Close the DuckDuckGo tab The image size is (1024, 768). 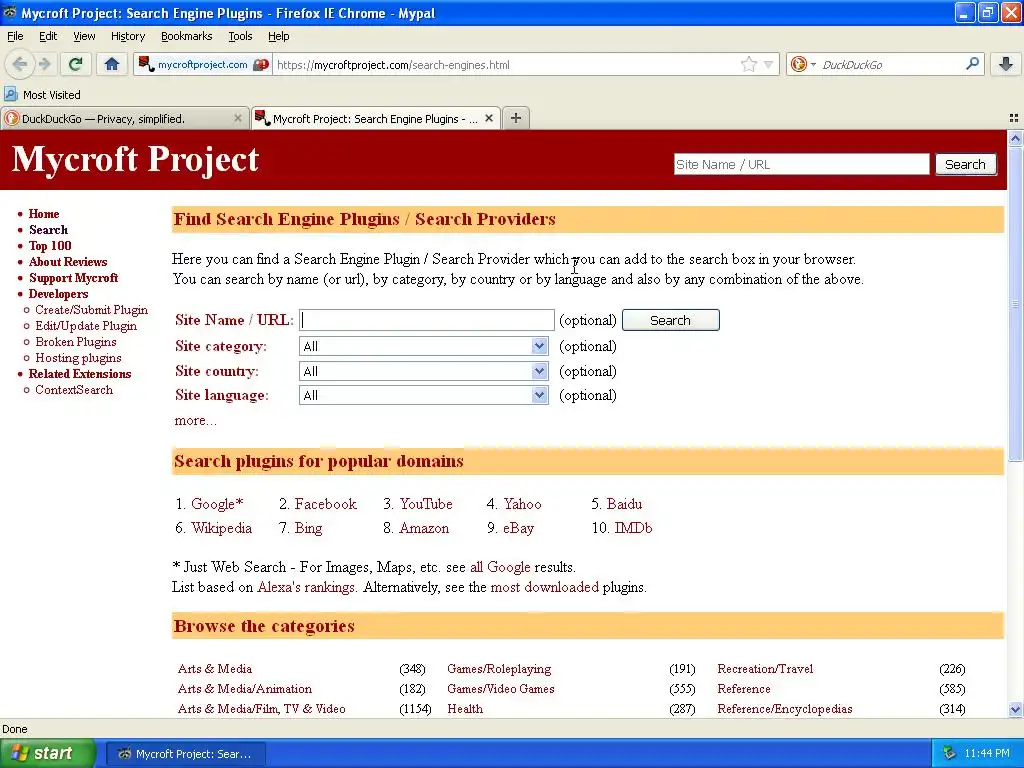coord(238,118)
